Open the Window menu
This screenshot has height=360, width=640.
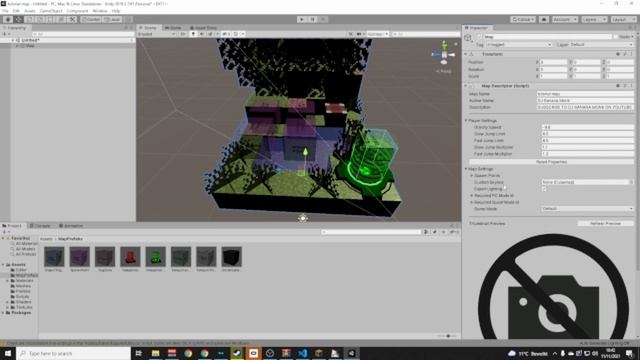pyautogui.click(x=100, y=11)
